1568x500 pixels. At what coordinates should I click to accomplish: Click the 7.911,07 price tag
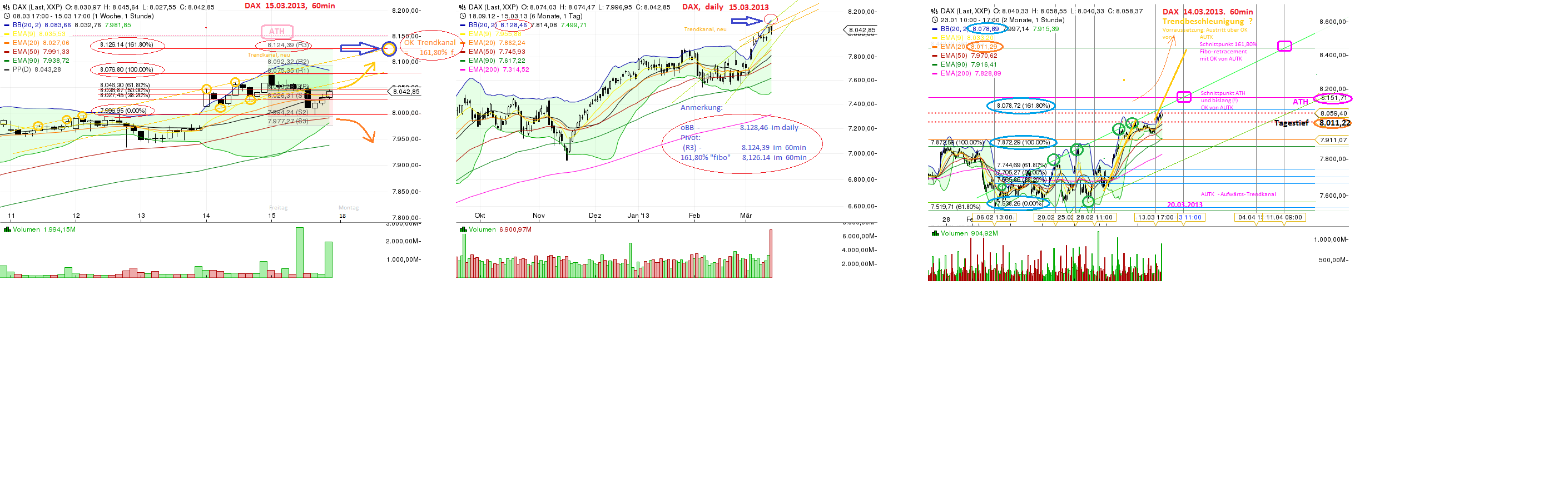click(x=1333, y=140)
